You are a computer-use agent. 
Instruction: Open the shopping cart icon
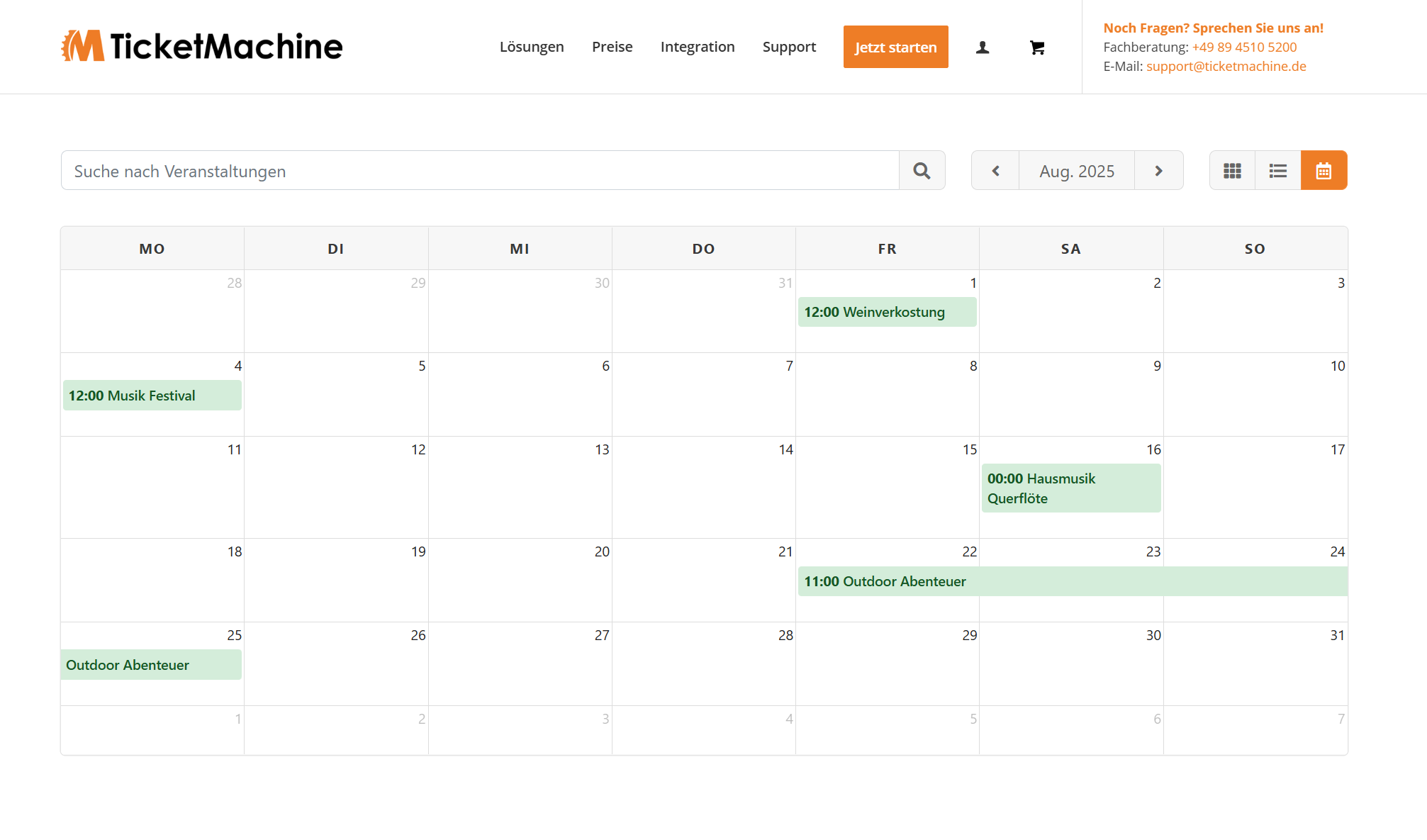point(1037,47)
